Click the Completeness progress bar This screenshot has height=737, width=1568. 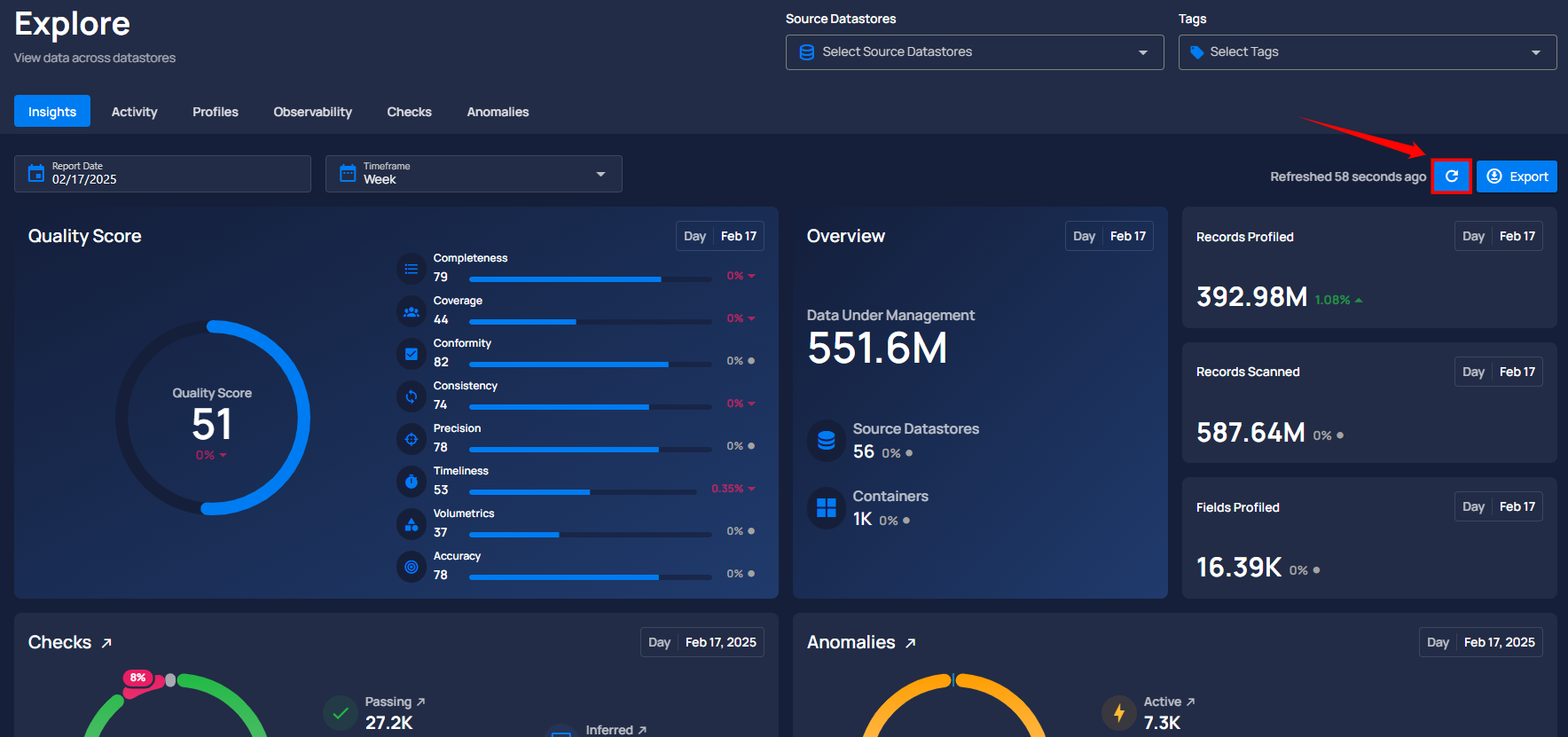click(591, 279)
